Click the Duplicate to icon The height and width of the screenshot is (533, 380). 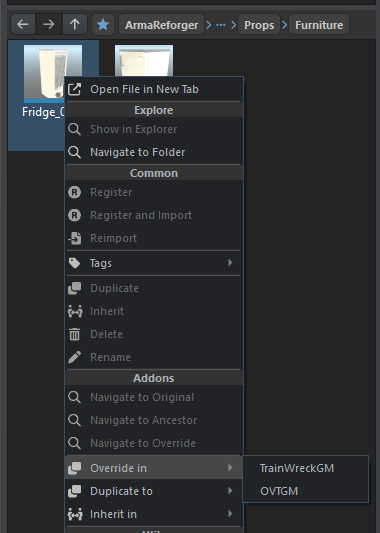point(75,491)
